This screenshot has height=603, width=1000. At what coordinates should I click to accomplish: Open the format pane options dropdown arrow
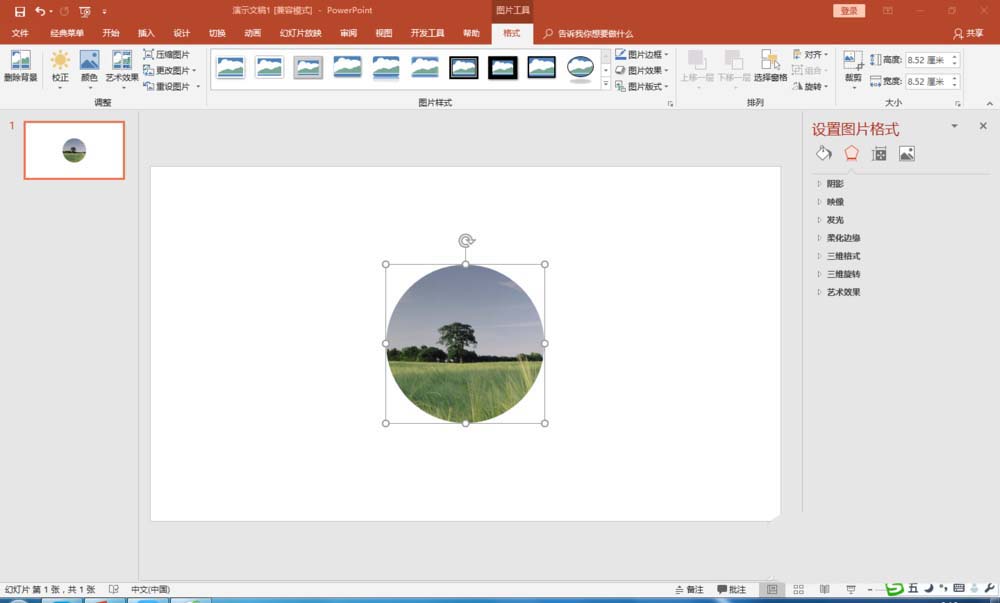tap(955, 126)
